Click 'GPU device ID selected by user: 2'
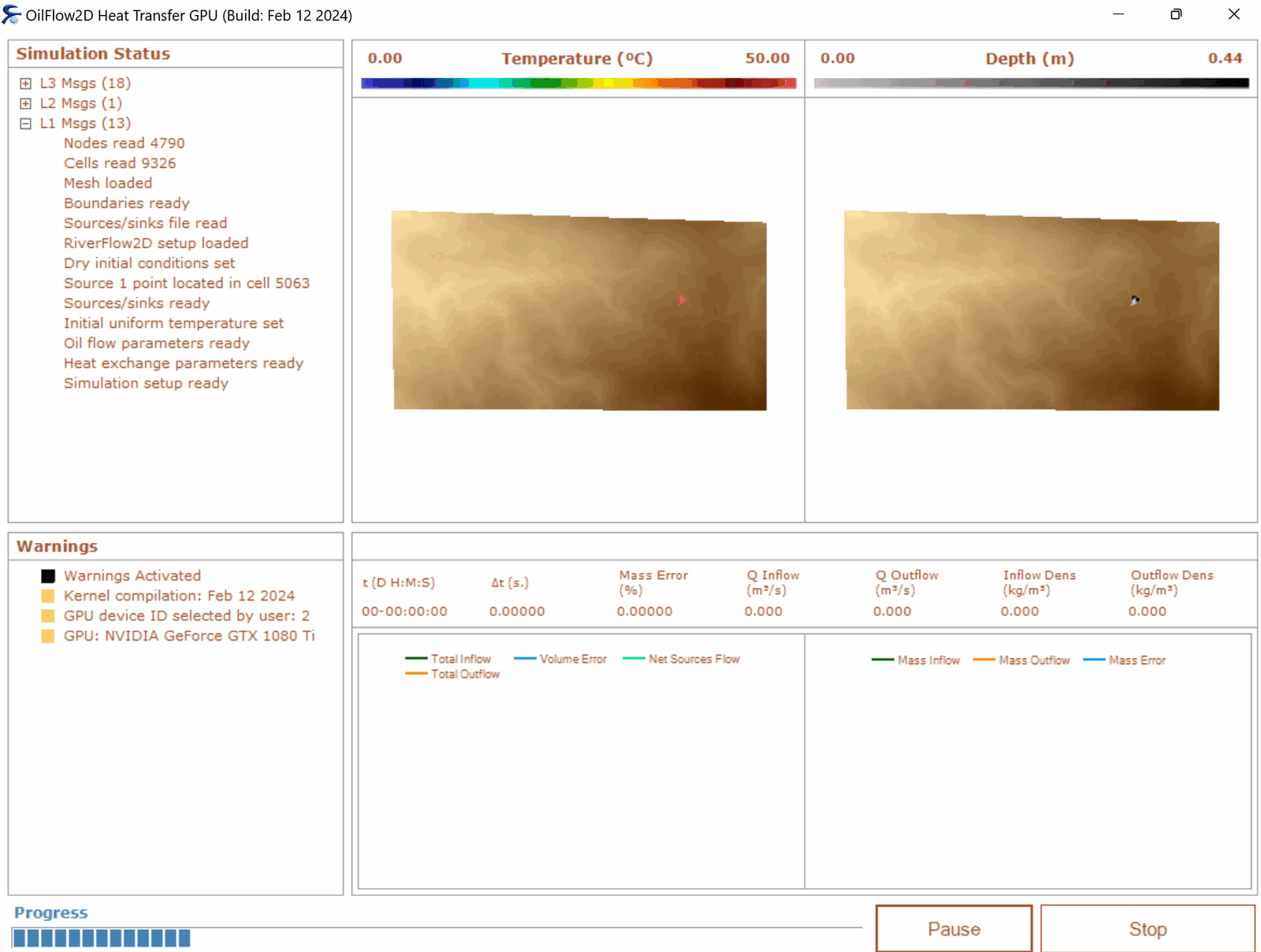 click(187, 616)
